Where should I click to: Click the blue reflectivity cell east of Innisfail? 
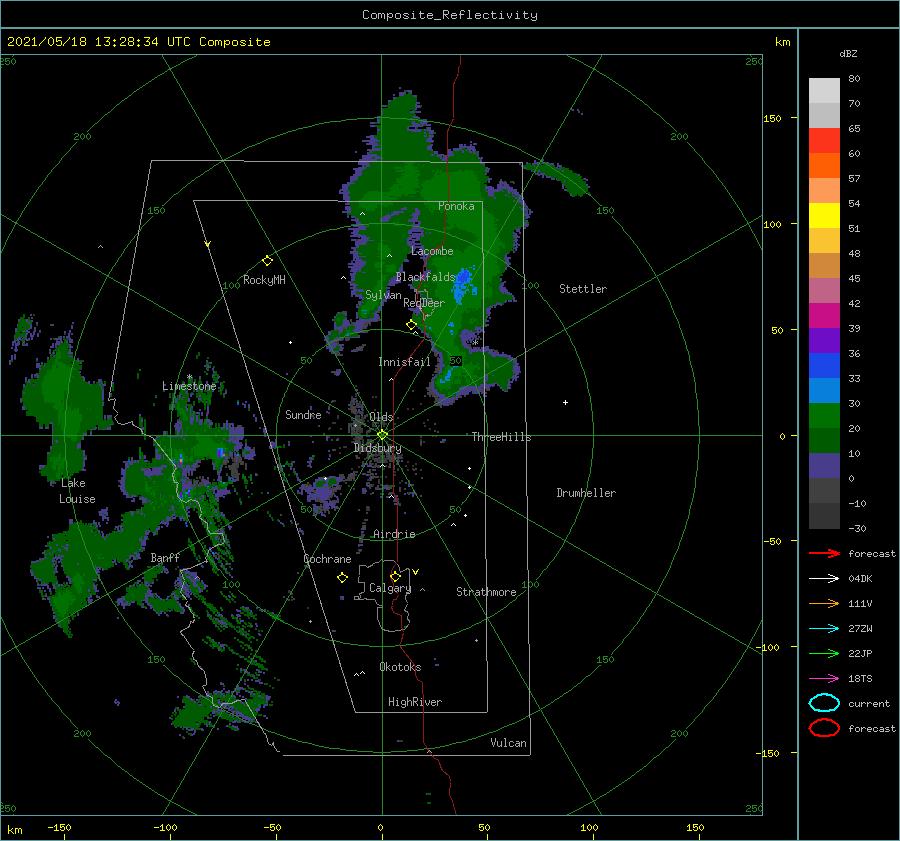coord(446,375)
